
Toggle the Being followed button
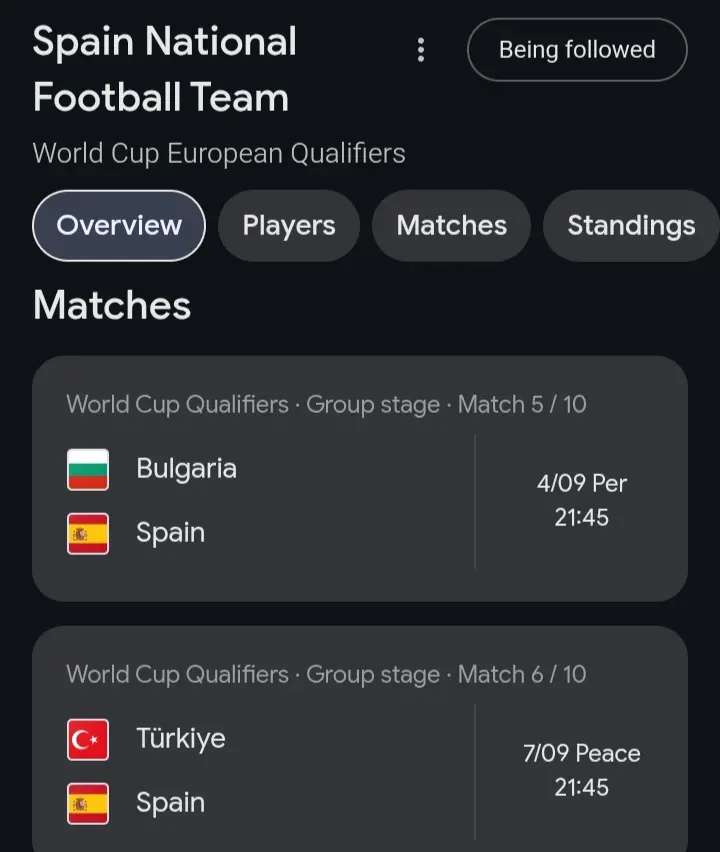point(577,50)
